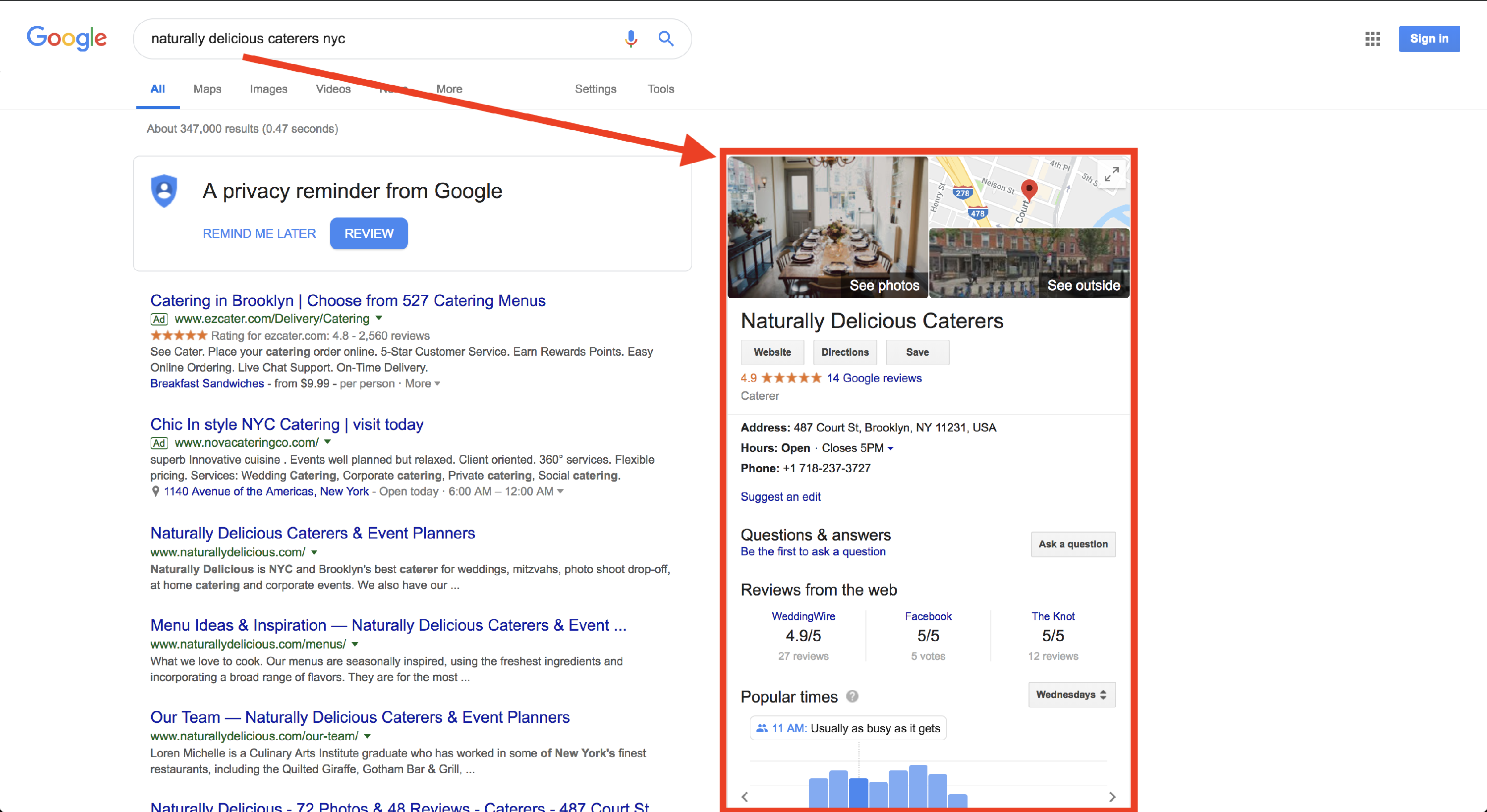This screenshot has width=1487, height=812.
Task: Click the privacy reminder shield icon
Action: pyautogui.click(x=164, y=191)
